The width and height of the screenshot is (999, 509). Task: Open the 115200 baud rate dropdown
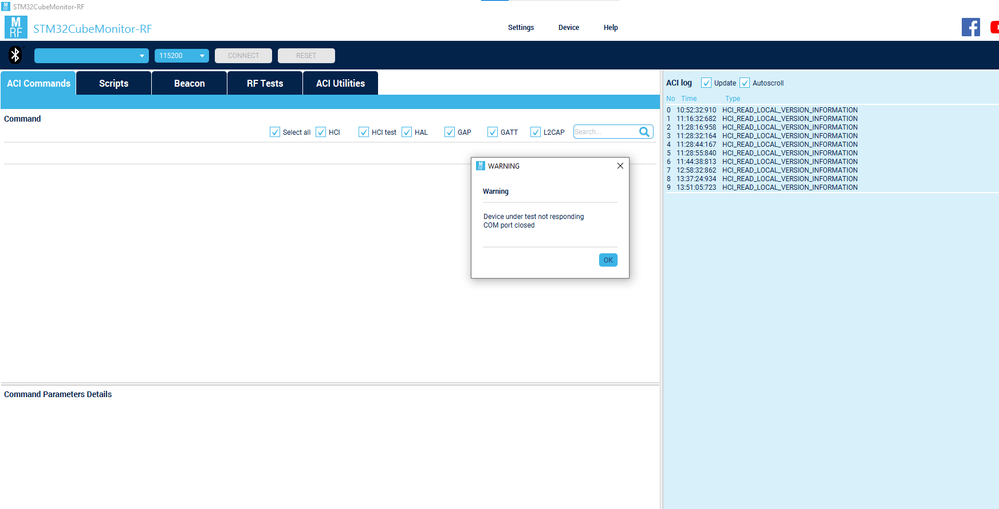182,55
